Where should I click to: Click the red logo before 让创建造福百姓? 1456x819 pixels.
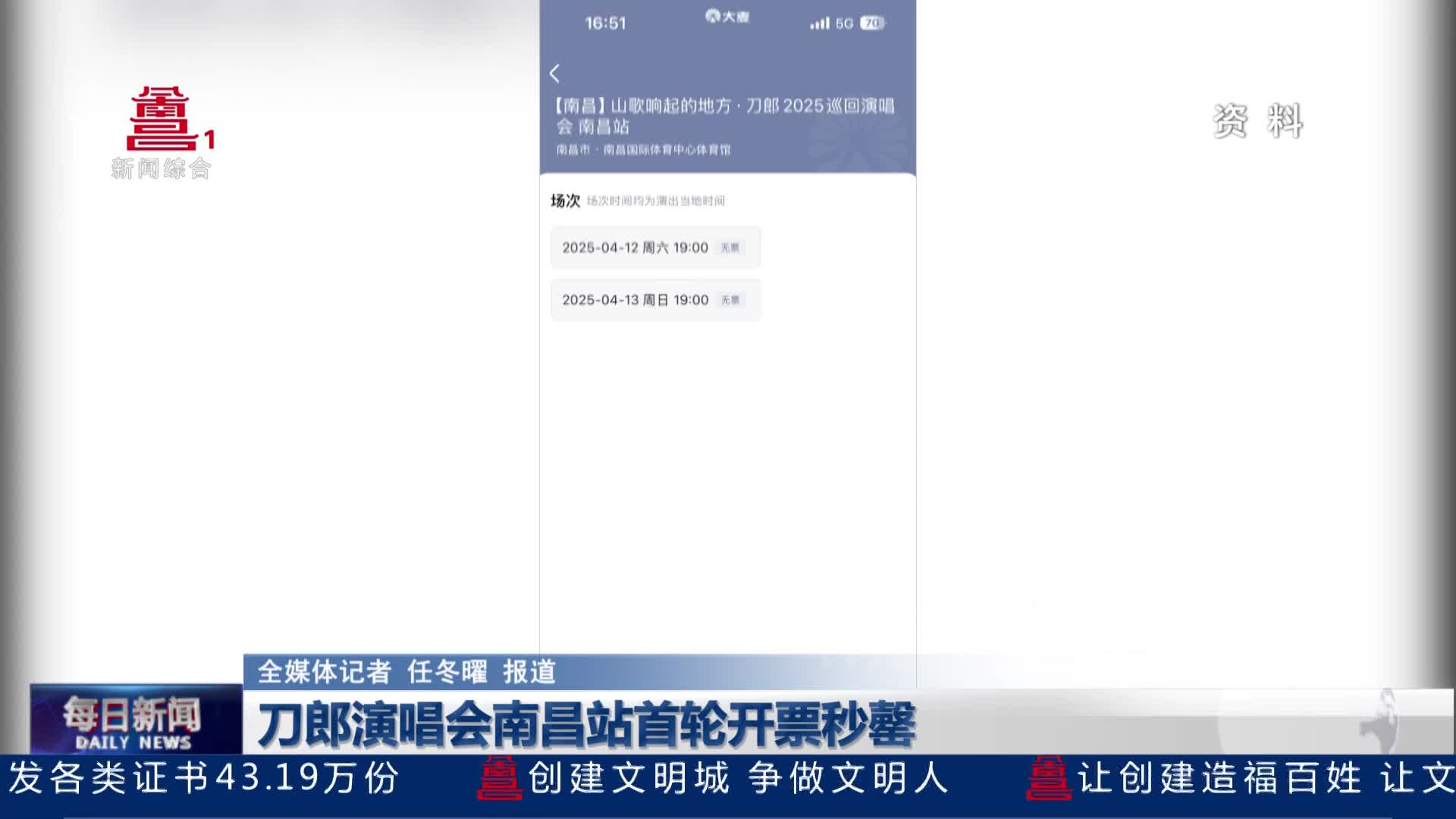pos(1049,779)
